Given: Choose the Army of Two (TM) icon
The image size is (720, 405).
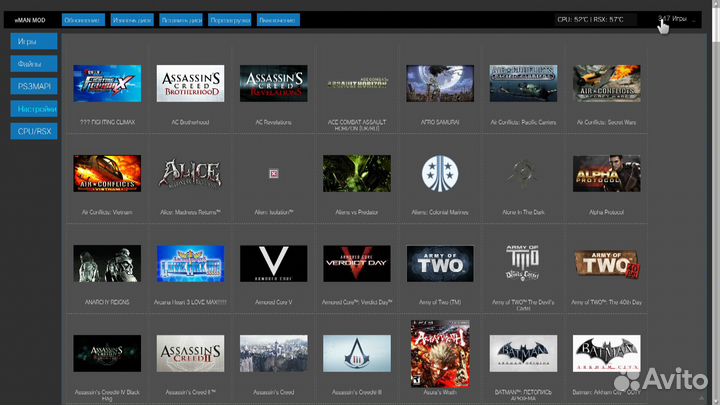Looking at the screenshot, I should tap(440, 263).
